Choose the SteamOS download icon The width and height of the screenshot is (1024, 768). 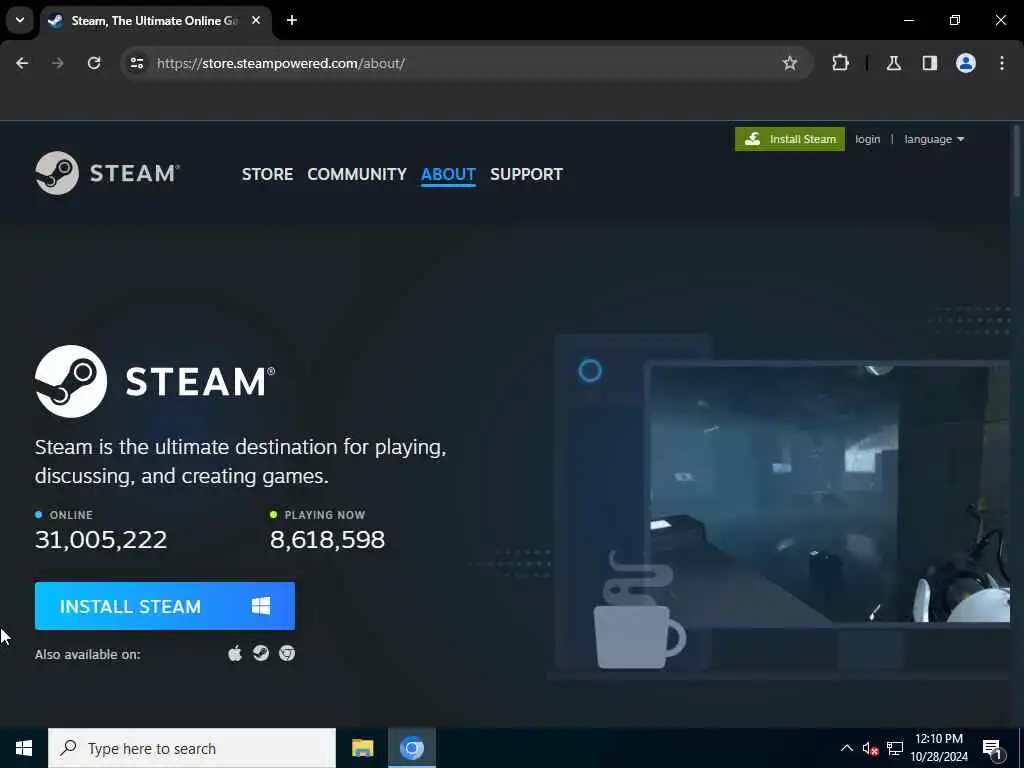coord(261,653)
